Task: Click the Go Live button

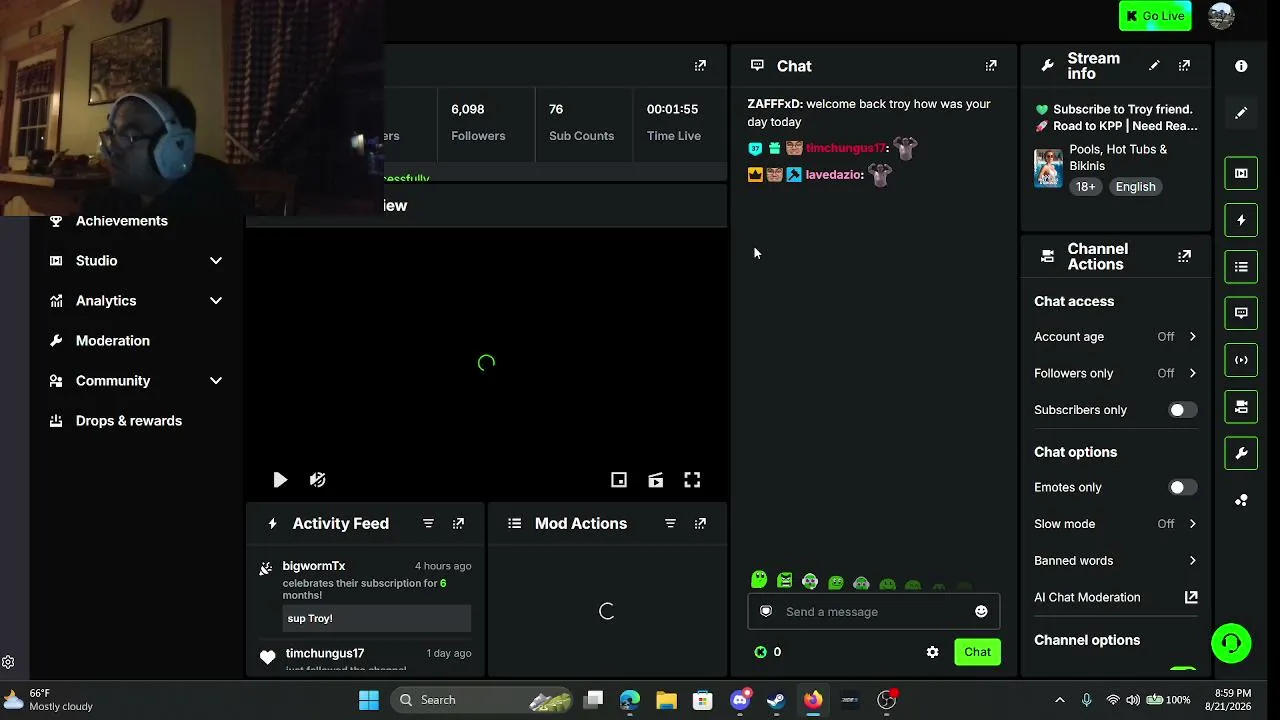Action: (1155, 16)
